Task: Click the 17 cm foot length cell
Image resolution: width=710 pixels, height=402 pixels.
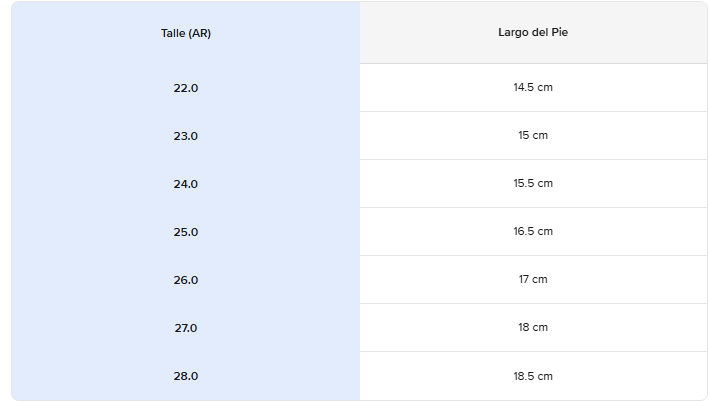Action: [x=533, y=279]
